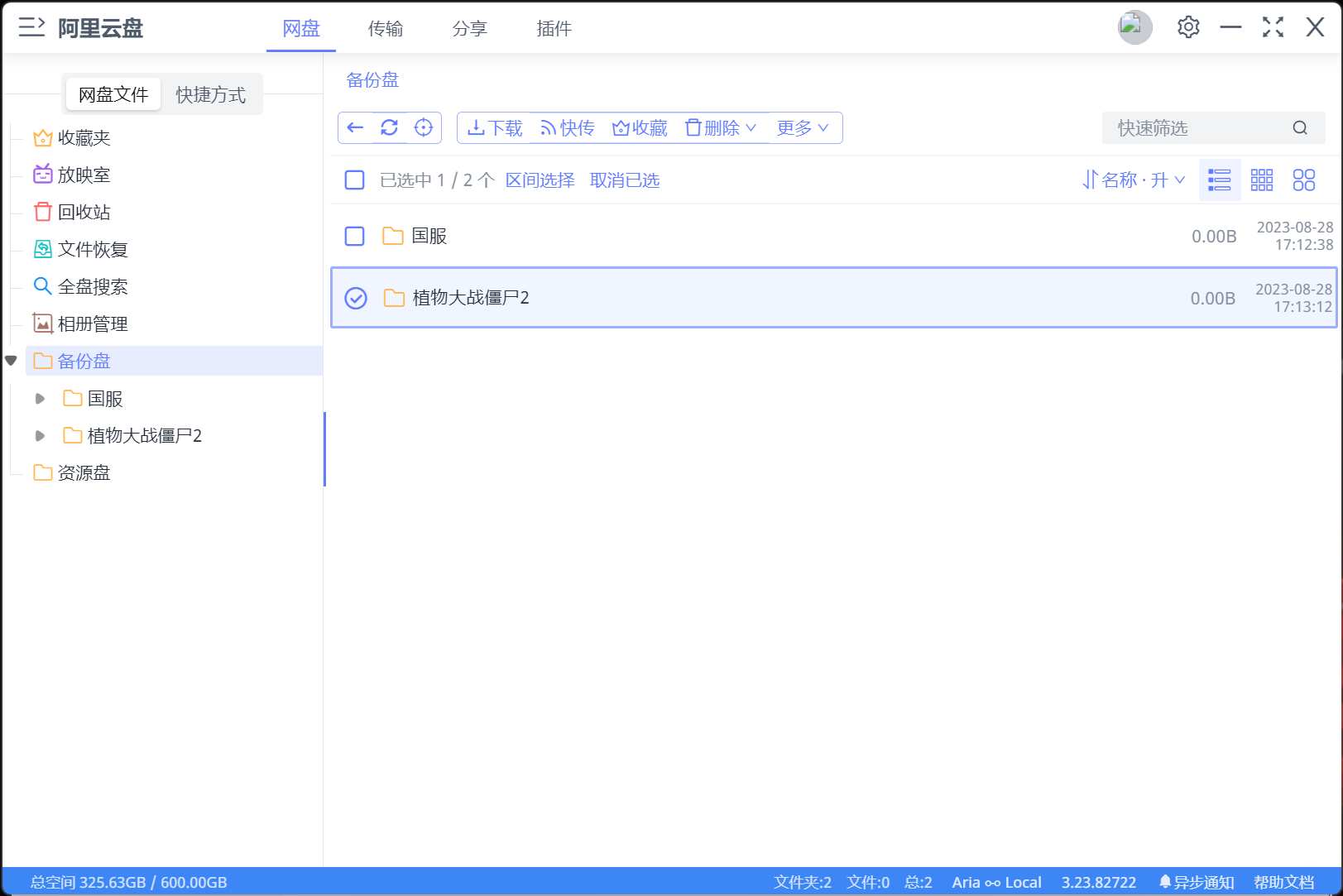Image resolution: width=1343 pixels, height=896 pixels.
Task: Click the locate target icon in the toolbar
Action: [x=424, y=127]
